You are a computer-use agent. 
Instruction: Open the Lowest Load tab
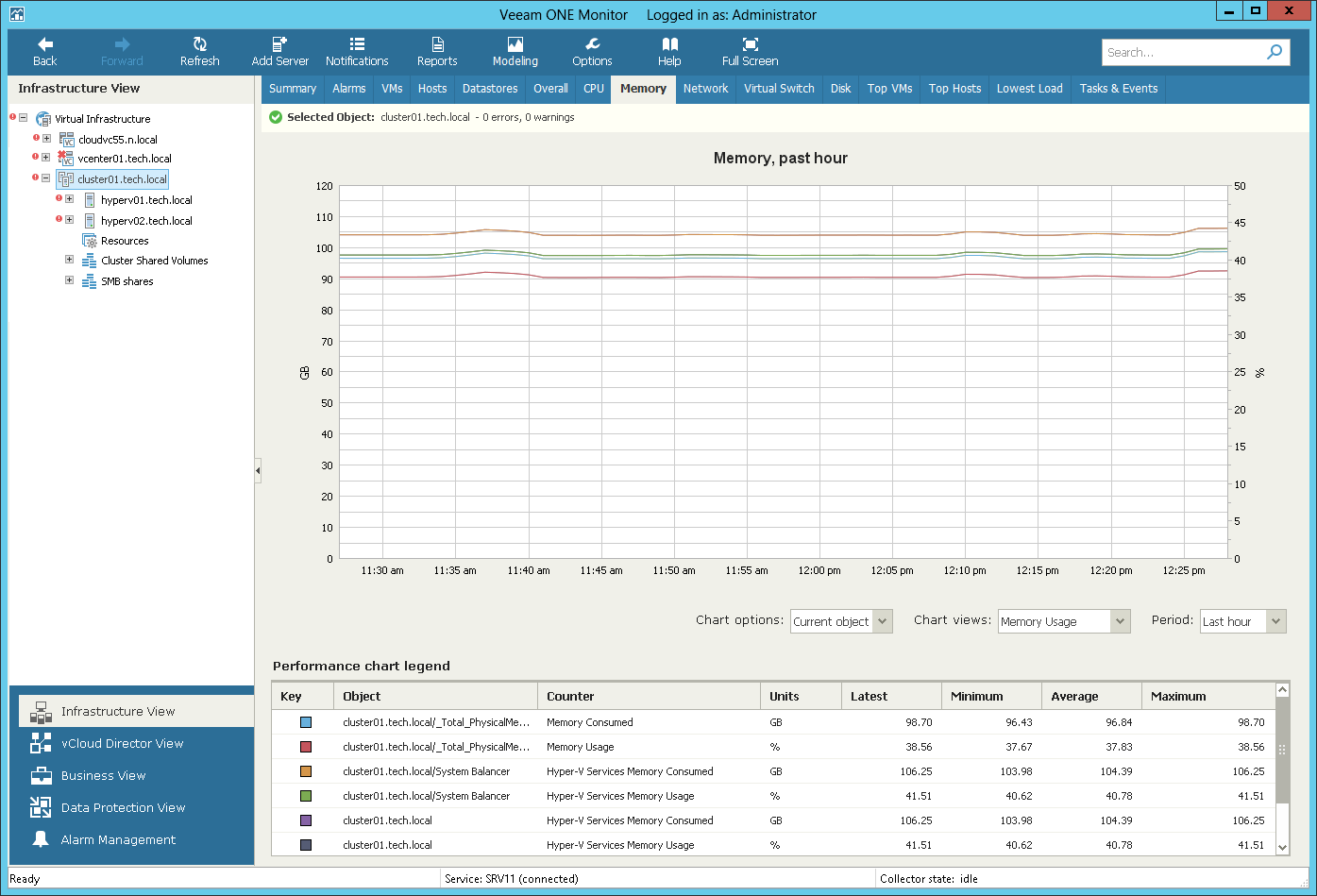tap(1030, 89)
